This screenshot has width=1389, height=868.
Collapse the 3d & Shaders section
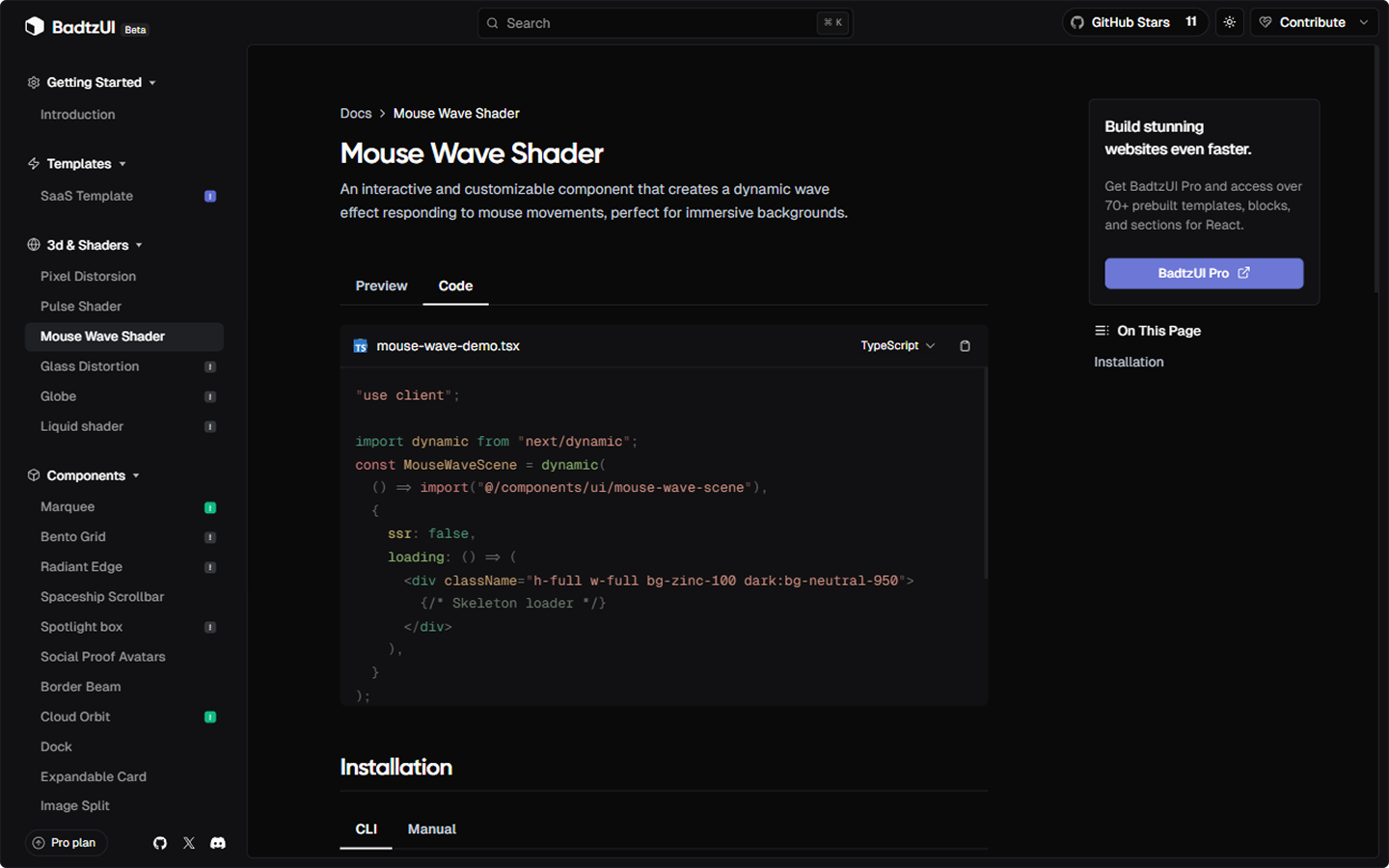[86, 245]
